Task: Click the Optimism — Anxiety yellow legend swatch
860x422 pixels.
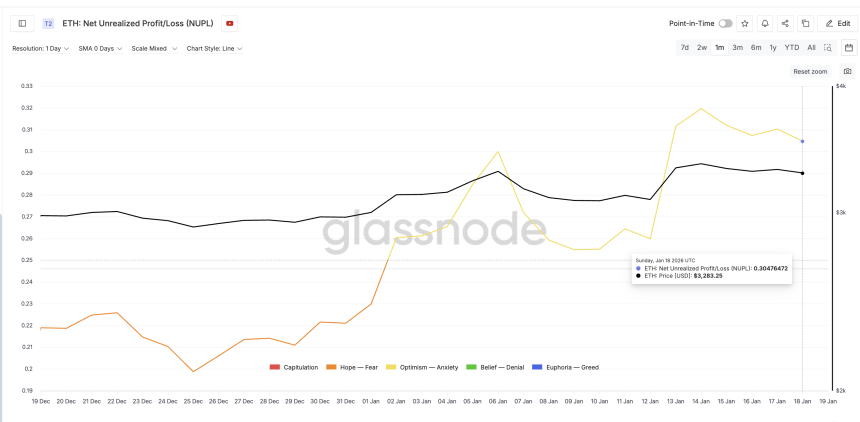Action: point(393,367)
